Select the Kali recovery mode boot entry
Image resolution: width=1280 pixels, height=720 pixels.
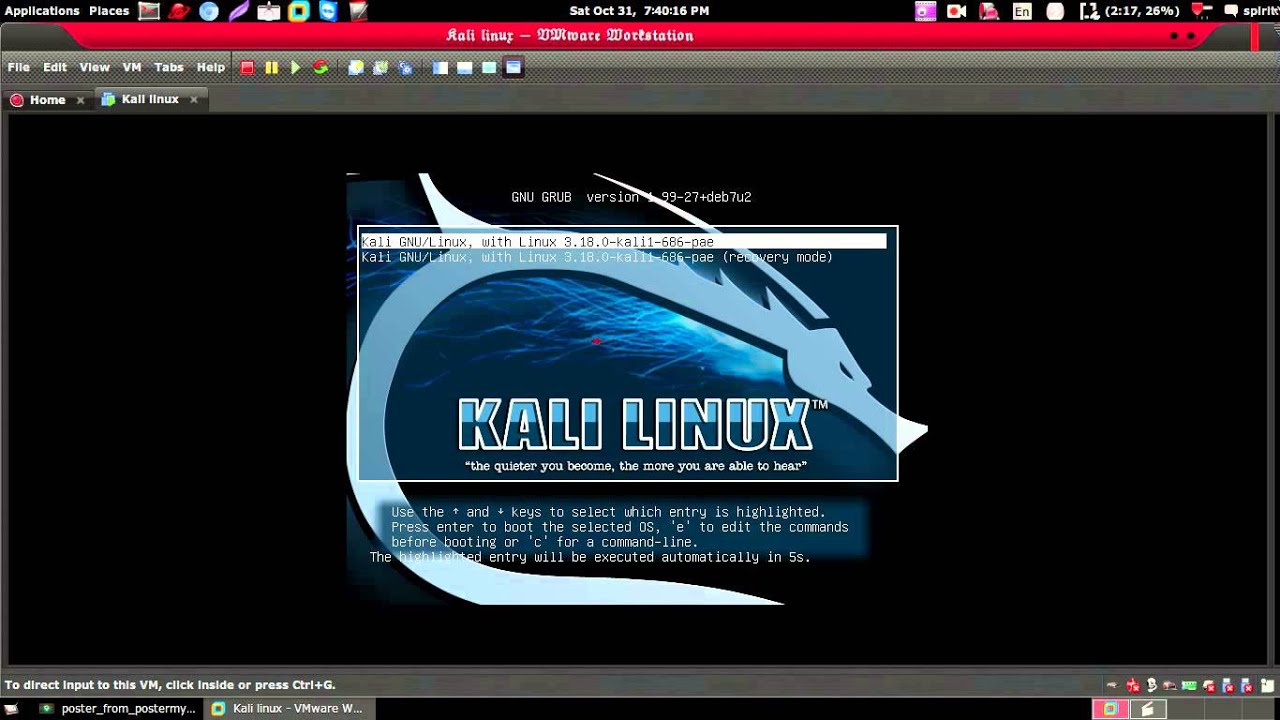[x=597, y=257]
